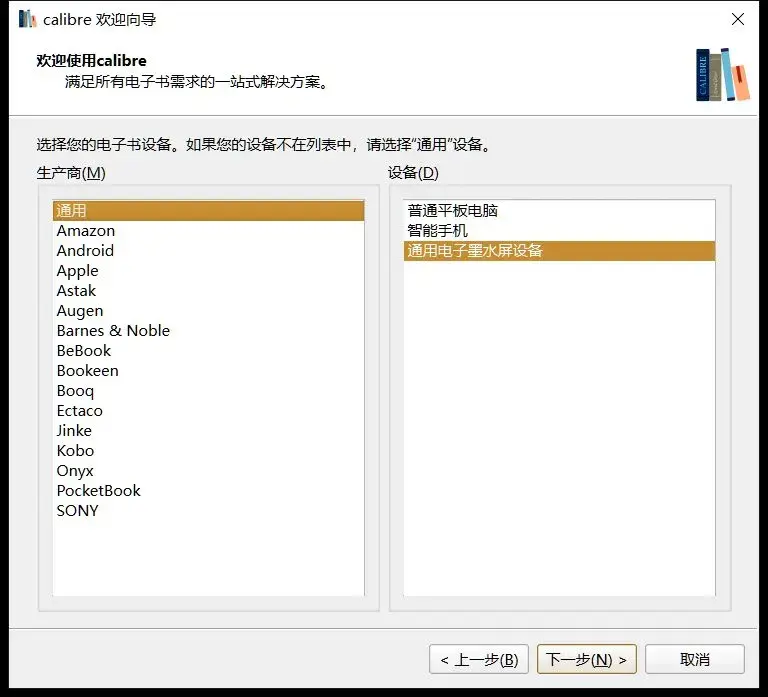
Task: Select Astak manufacturer
Action: pos(209,290)
